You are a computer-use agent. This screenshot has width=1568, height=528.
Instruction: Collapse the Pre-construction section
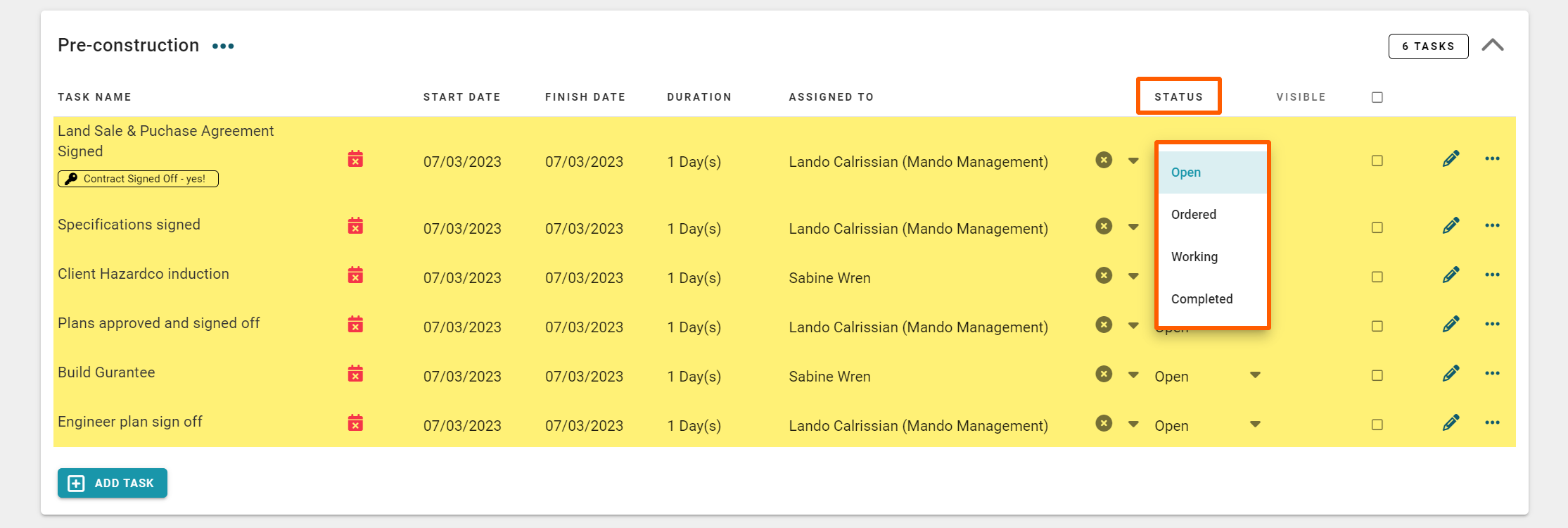coord(1492,46)
